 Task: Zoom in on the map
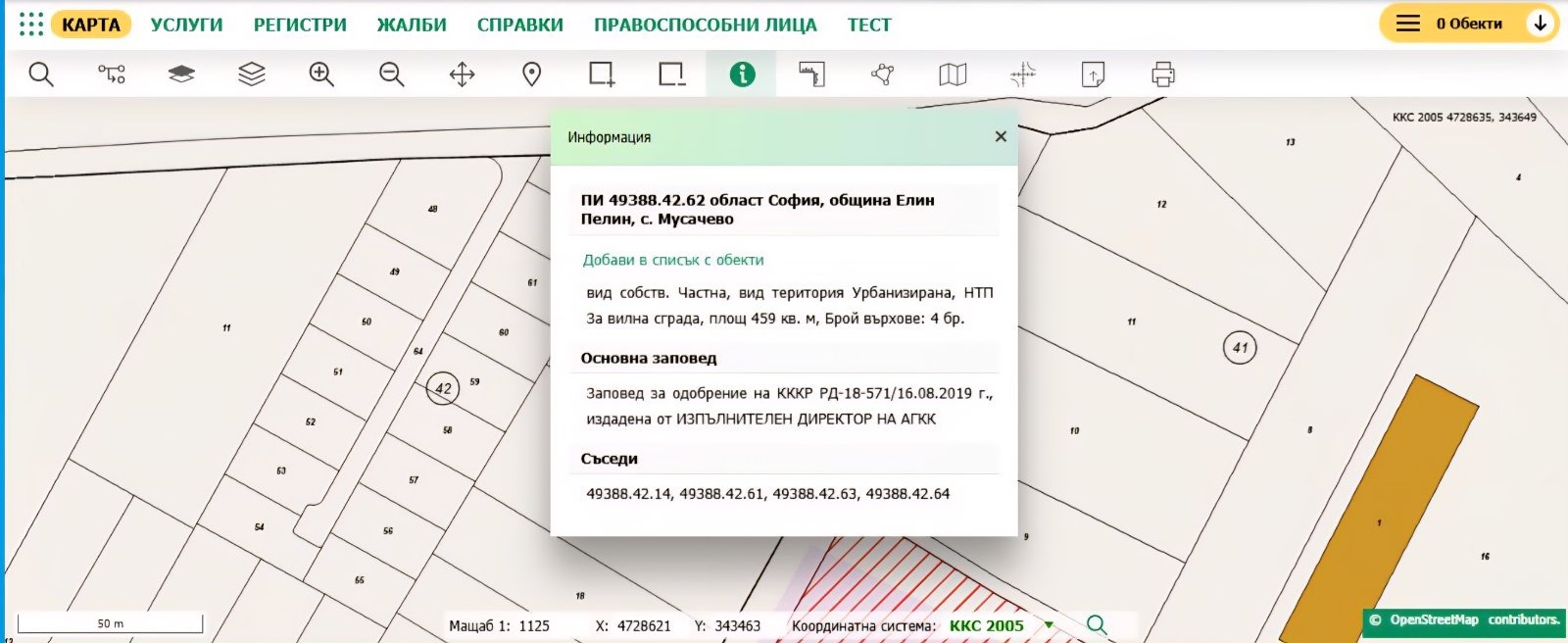(321, 74)
